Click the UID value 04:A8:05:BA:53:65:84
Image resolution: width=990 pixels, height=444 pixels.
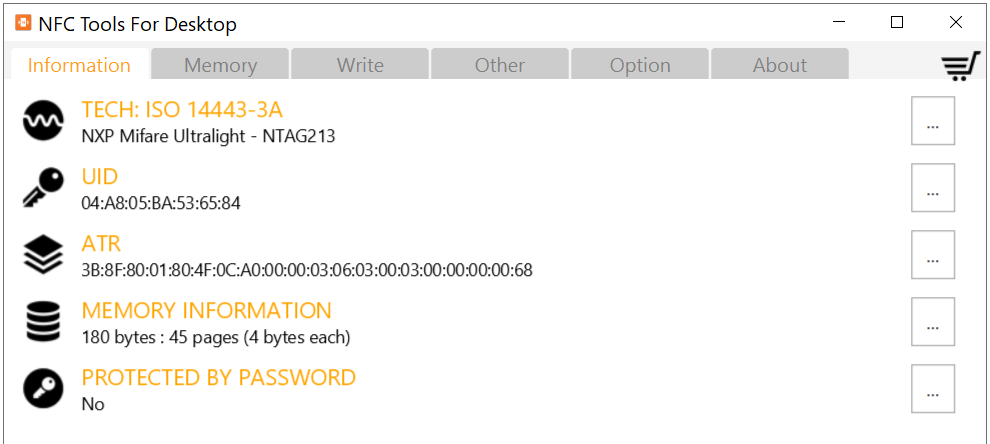click(161, 203)
